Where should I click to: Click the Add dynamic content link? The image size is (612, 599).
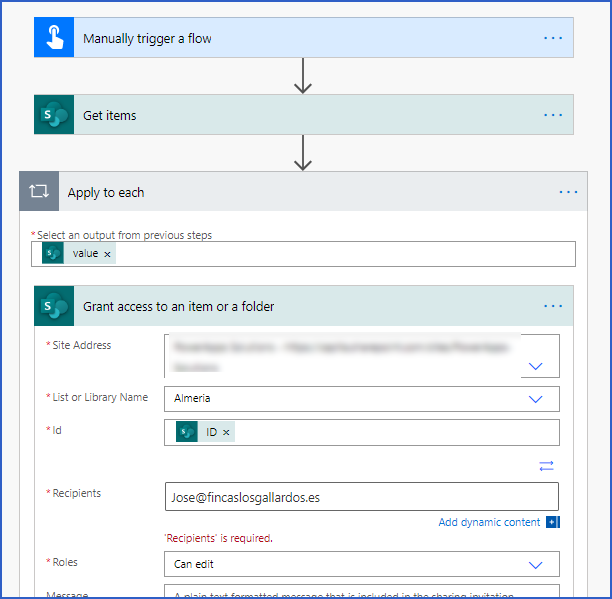489,522
